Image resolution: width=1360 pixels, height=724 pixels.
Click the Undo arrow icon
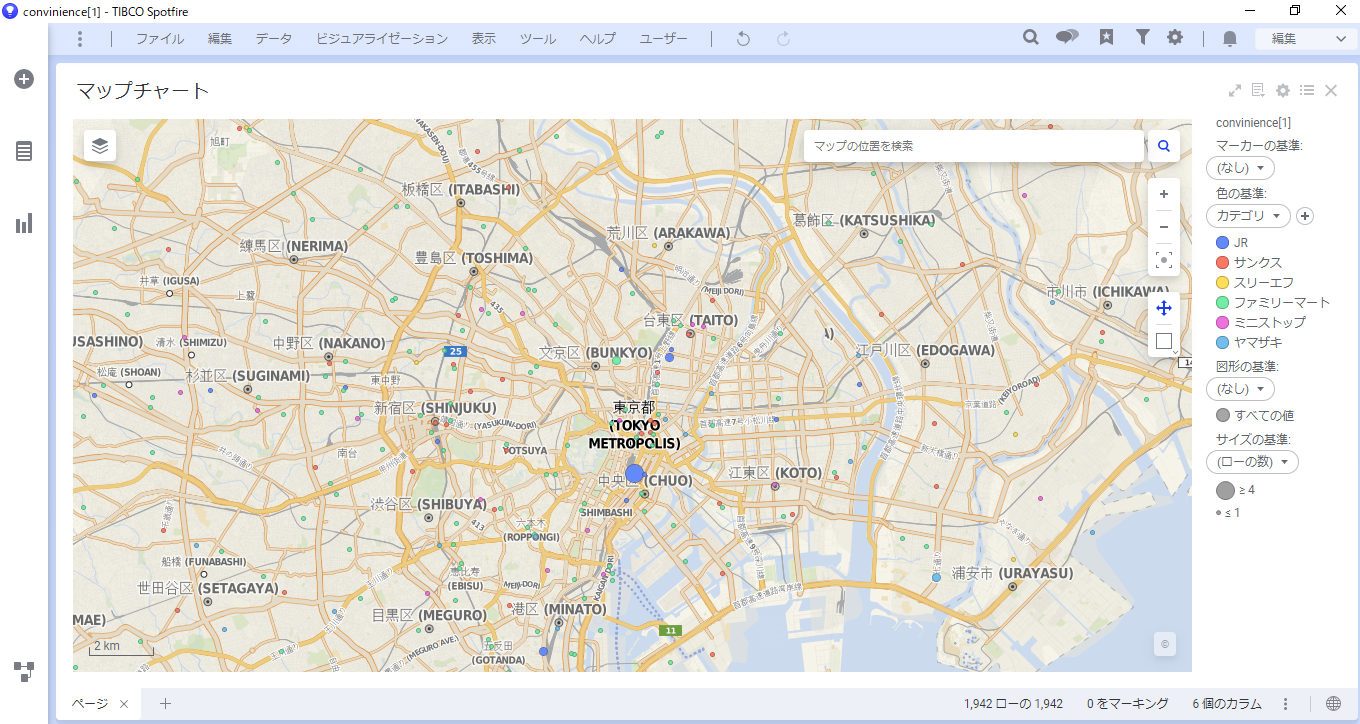tap(743, 39)
